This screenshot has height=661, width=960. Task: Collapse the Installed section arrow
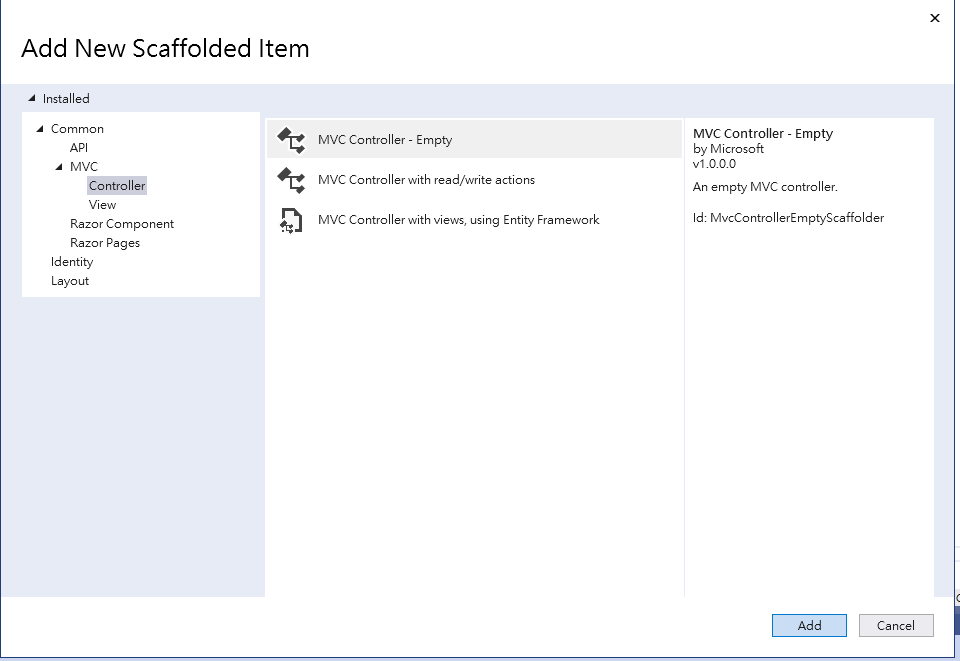click(x=32, y=99)
